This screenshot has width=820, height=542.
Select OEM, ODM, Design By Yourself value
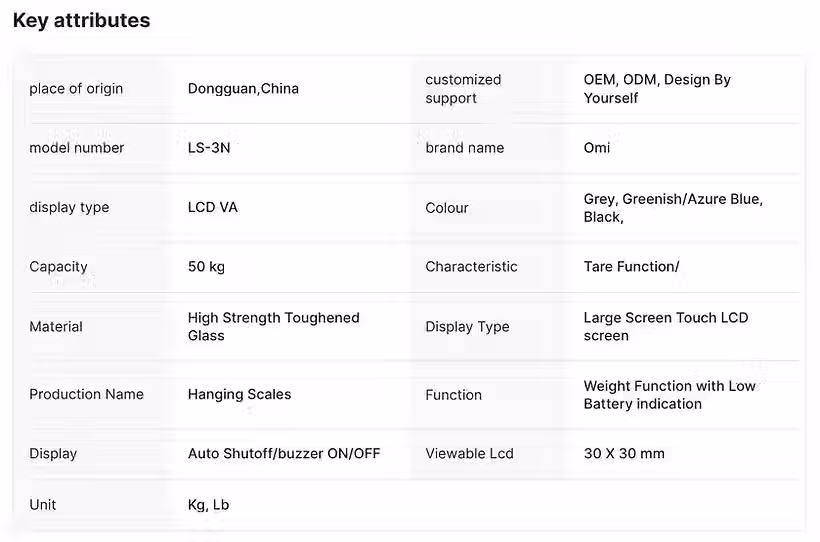[657, 88]
